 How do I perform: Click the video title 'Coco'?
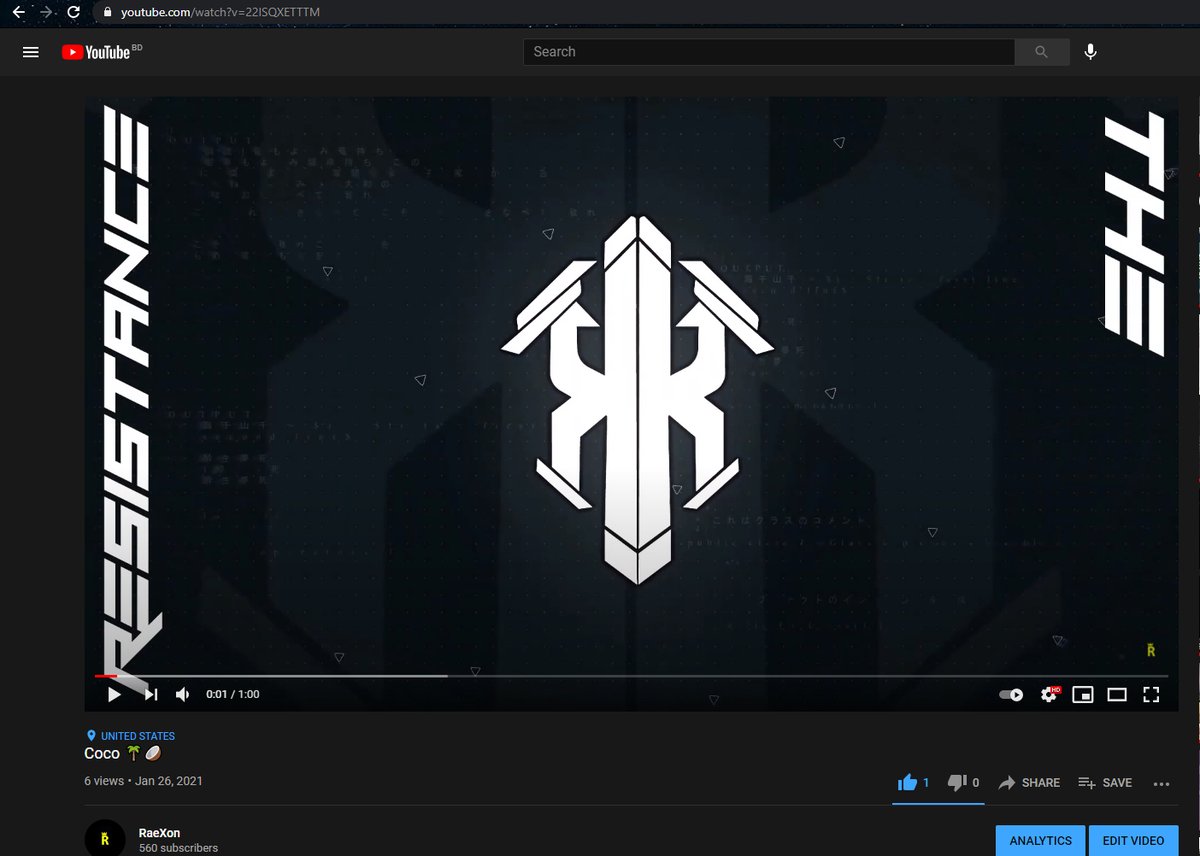pos(123,753)
